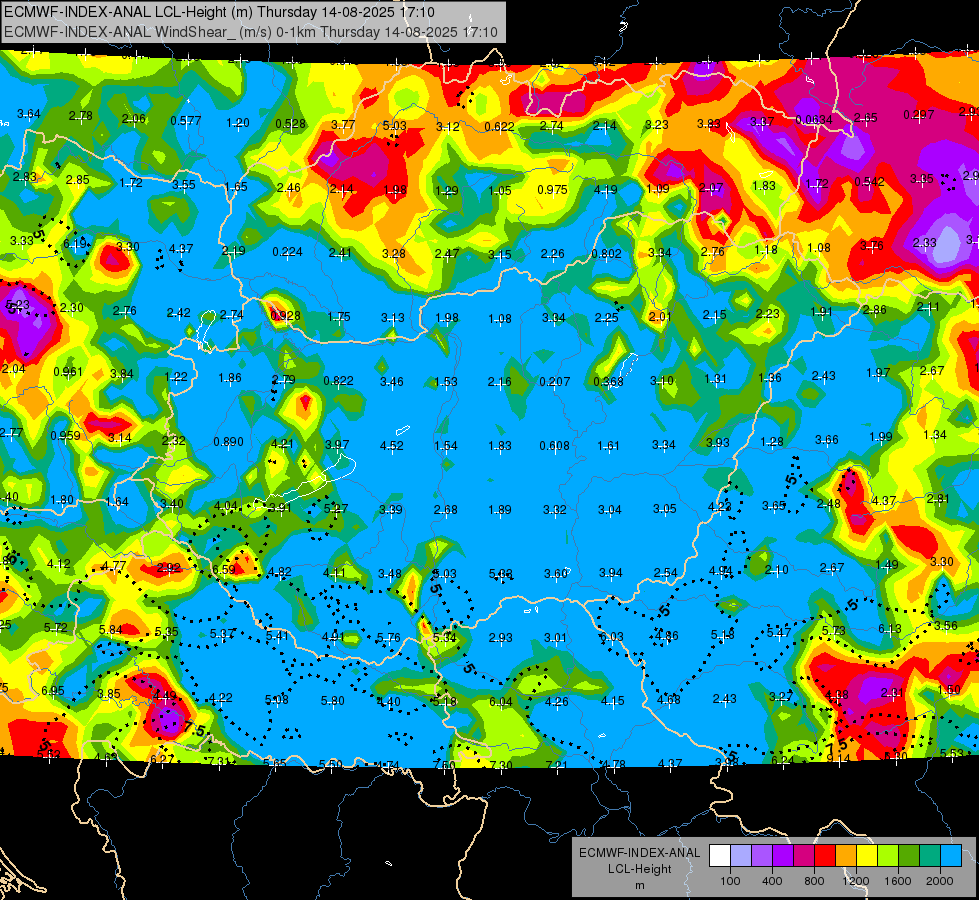
Task: Click the wind shear value 2.78
Action: pos(81,116)
